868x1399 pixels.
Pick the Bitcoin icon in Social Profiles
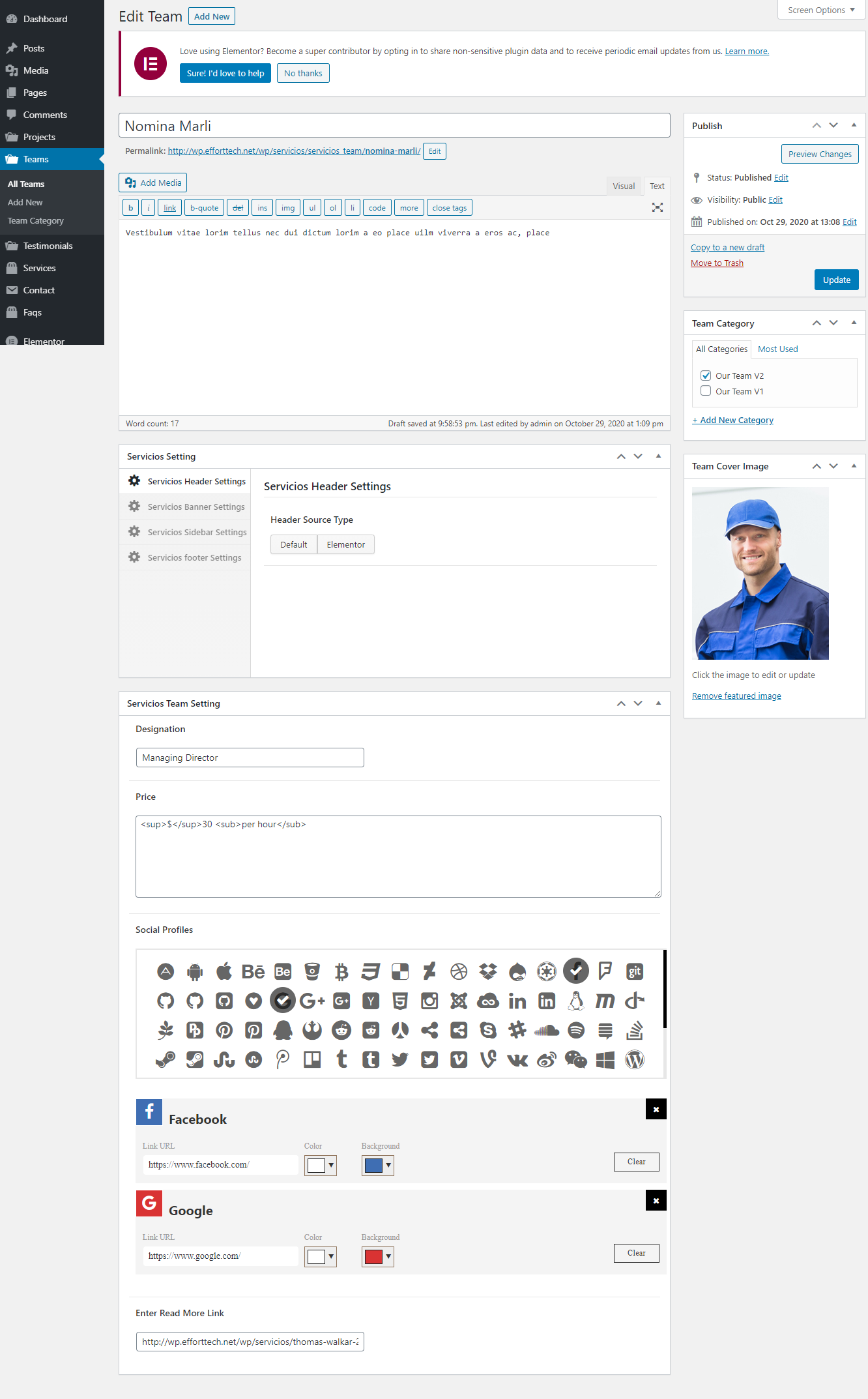click(341, 971)
